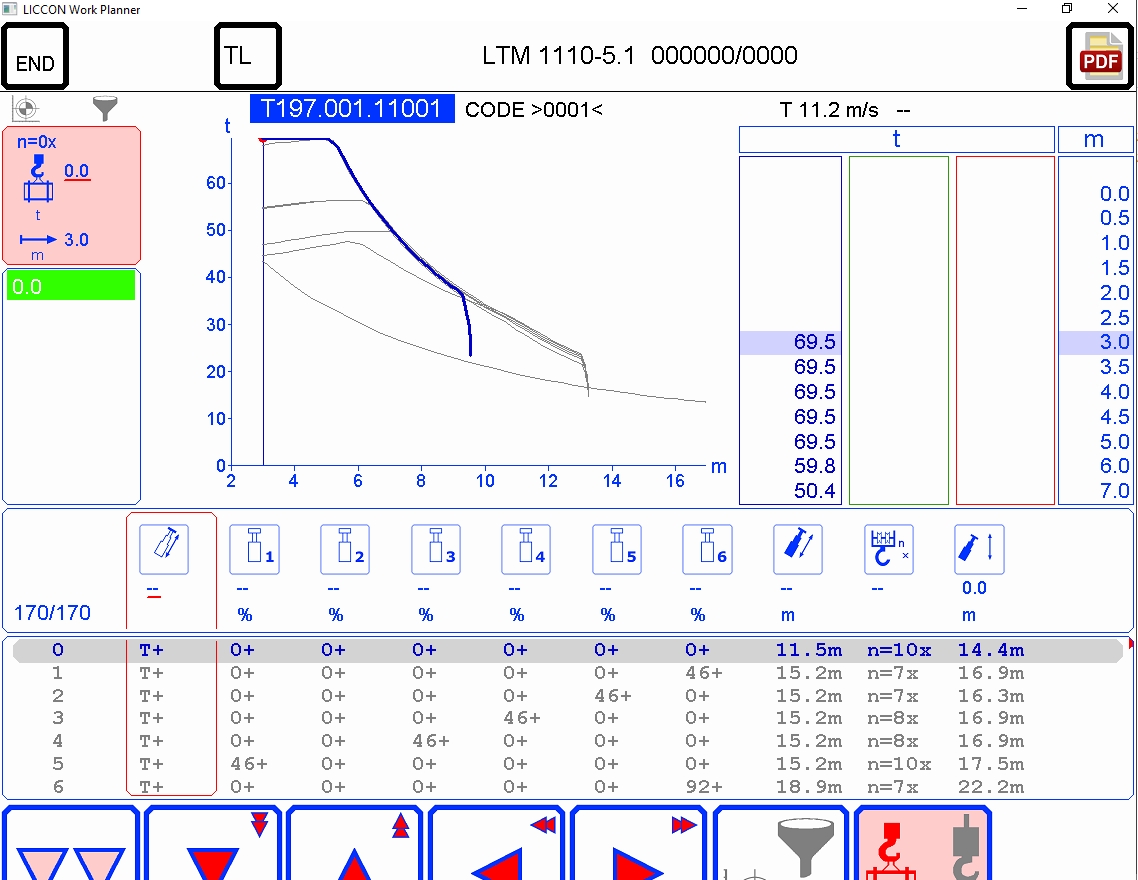
Task: Click the TL button
Action: (x=247, y=56)
